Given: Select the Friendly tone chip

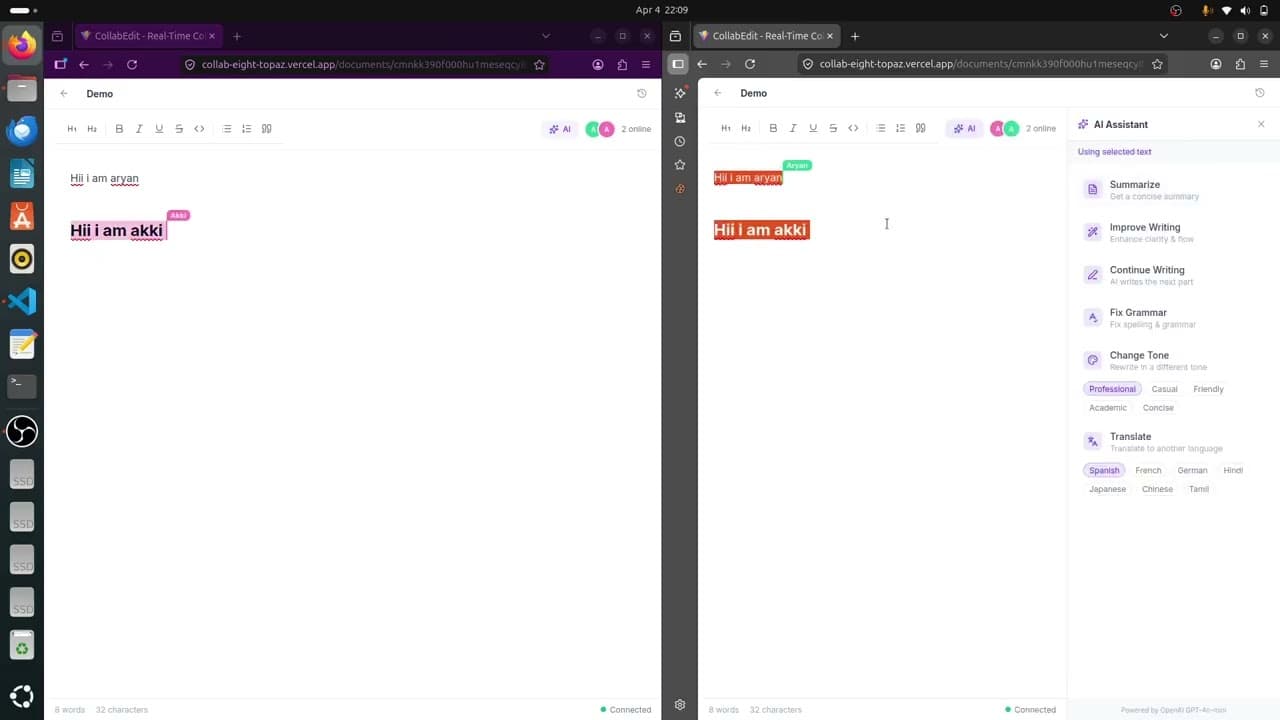Looking at the screenshot, I should point(1208,389).
